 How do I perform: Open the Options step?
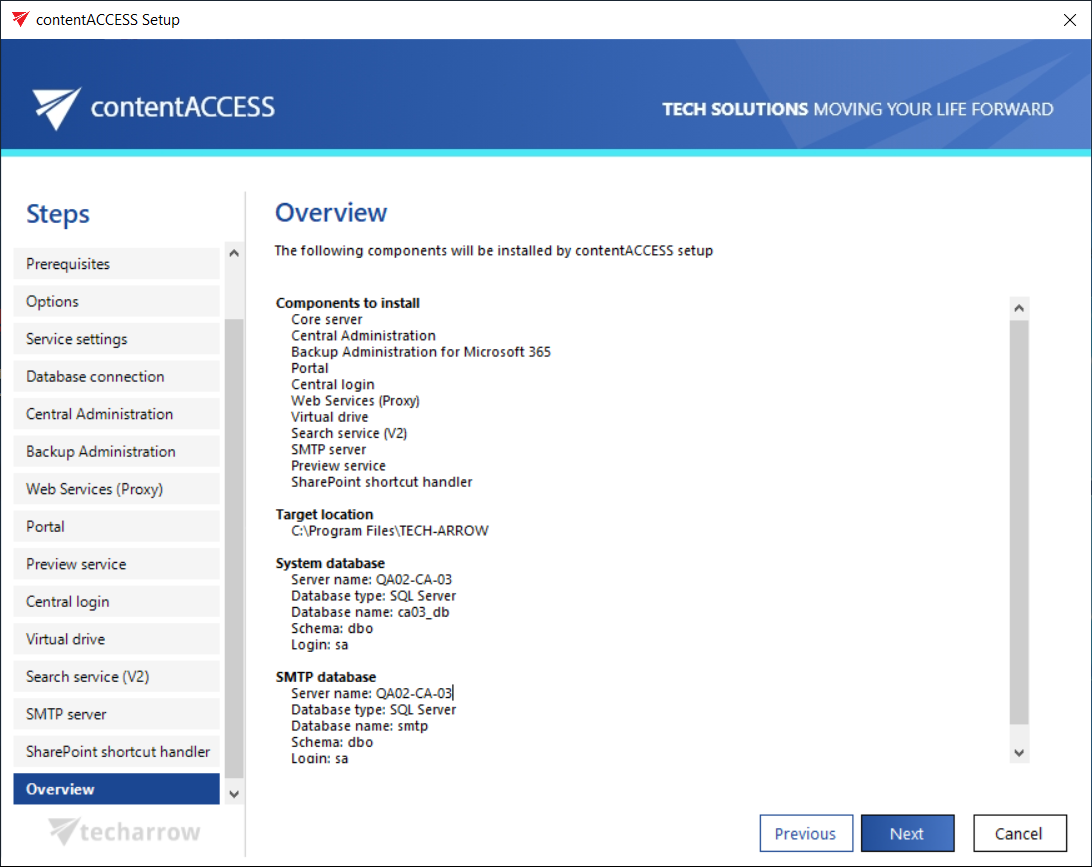click(x=116, y=302)
